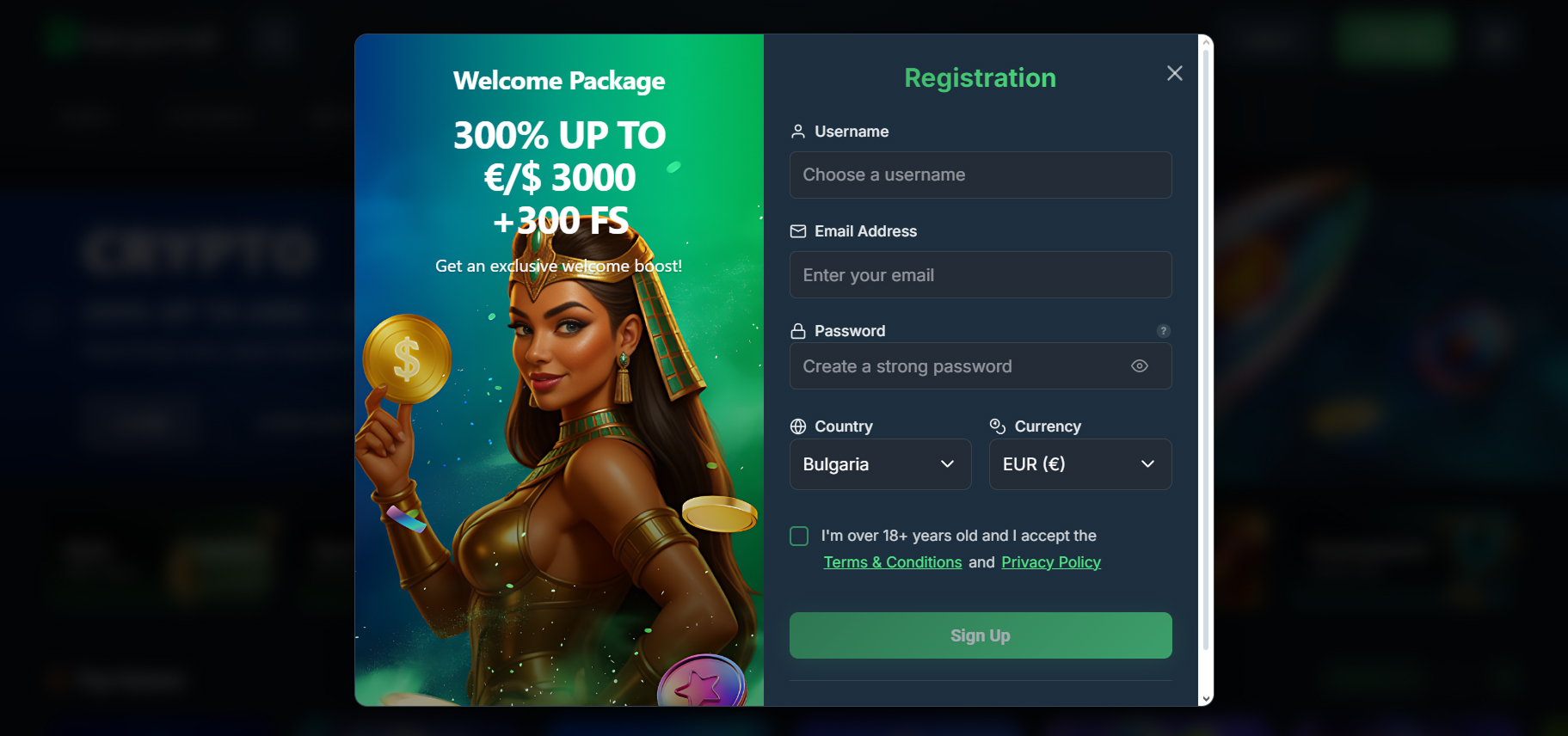Focus the Choose a username field
The image size is (1568, 736).
coord(981,175)
